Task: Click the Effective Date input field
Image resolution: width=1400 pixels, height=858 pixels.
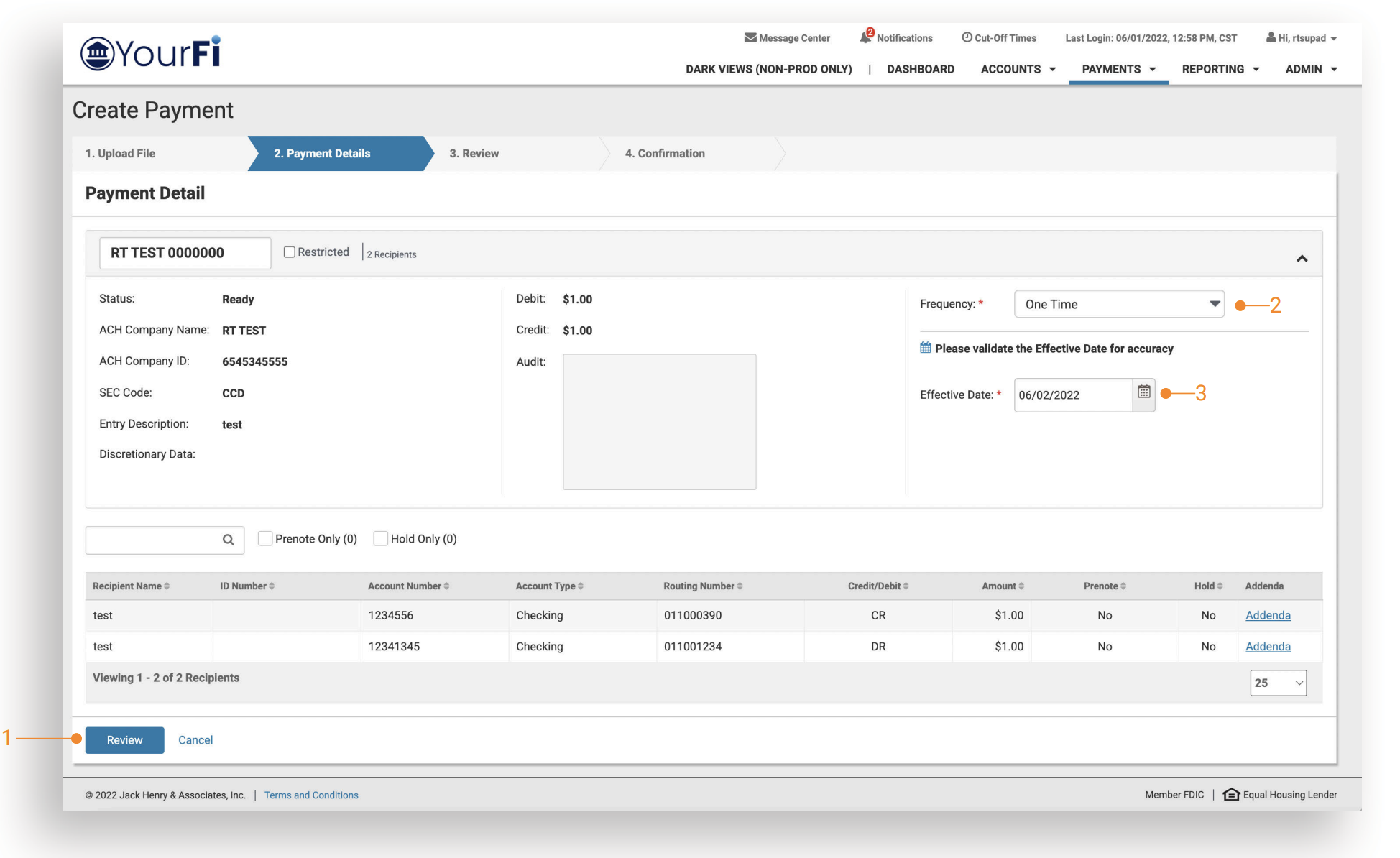Action: (1072, 395)
